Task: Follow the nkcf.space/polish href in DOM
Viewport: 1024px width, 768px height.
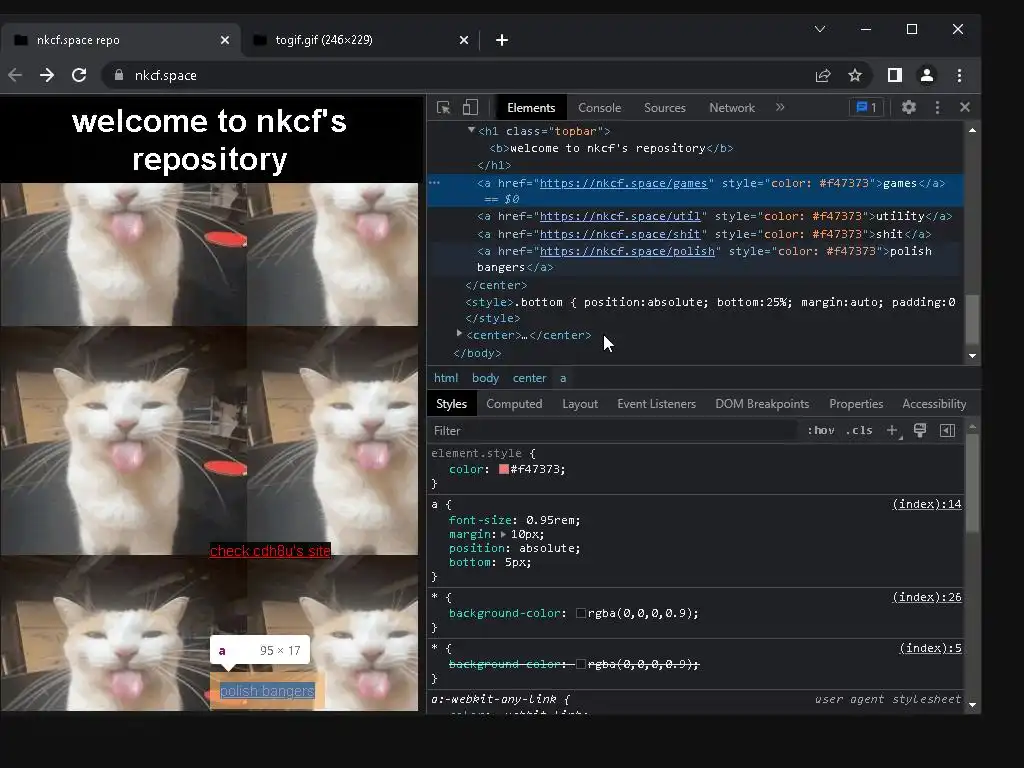Action: click(x=627, y=251)
